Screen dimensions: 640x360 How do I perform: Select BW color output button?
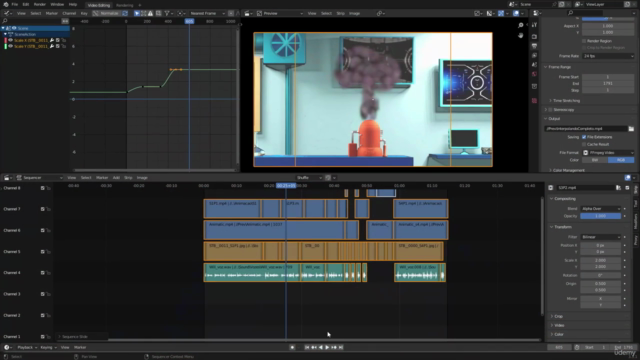point(595,160)
